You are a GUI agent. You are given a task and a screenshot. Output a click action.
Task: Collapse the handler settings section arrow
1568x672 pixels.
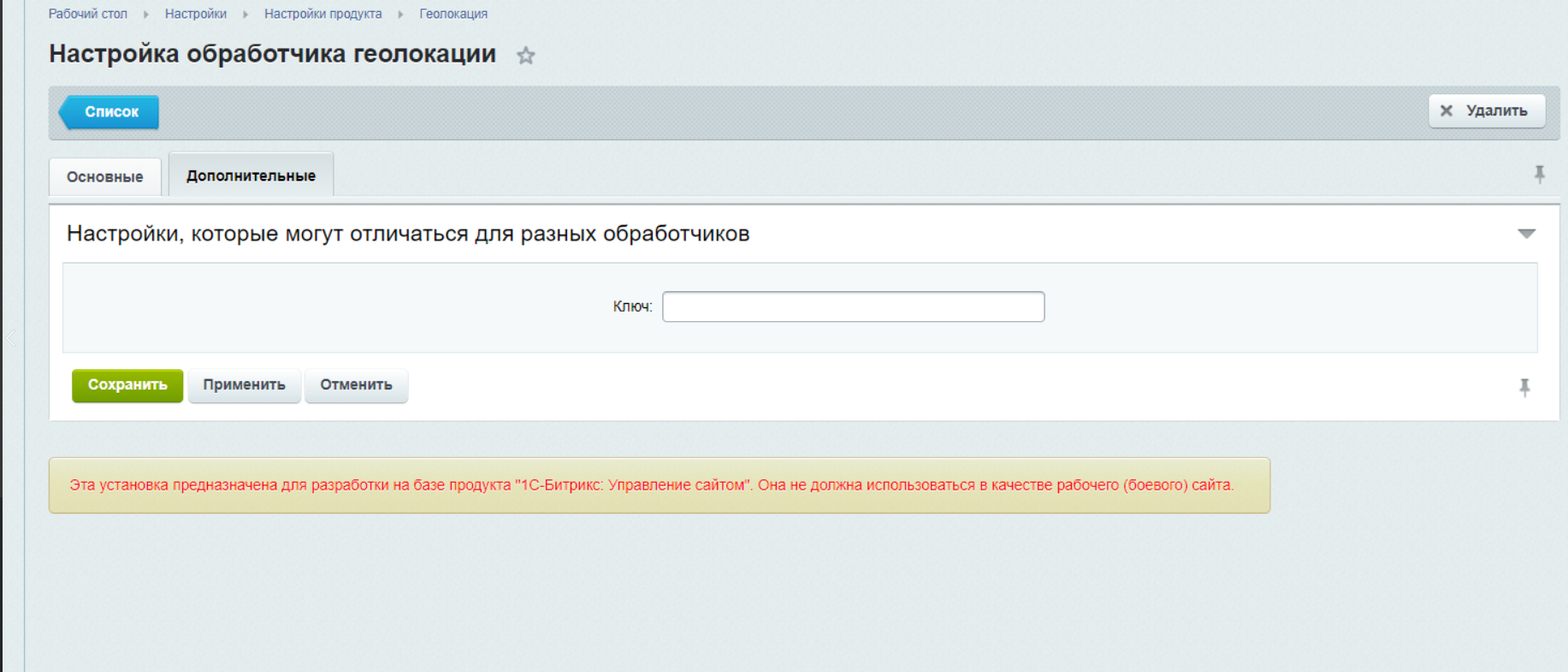click(1526, 234)
